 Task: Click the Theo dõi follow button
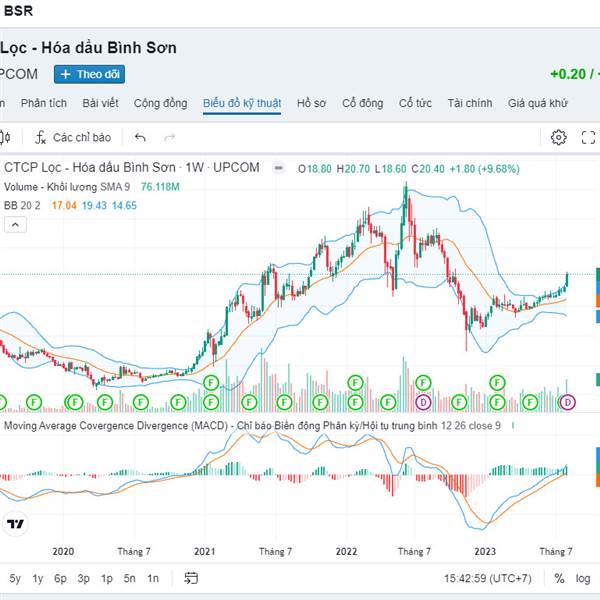[x=90, y=74]
